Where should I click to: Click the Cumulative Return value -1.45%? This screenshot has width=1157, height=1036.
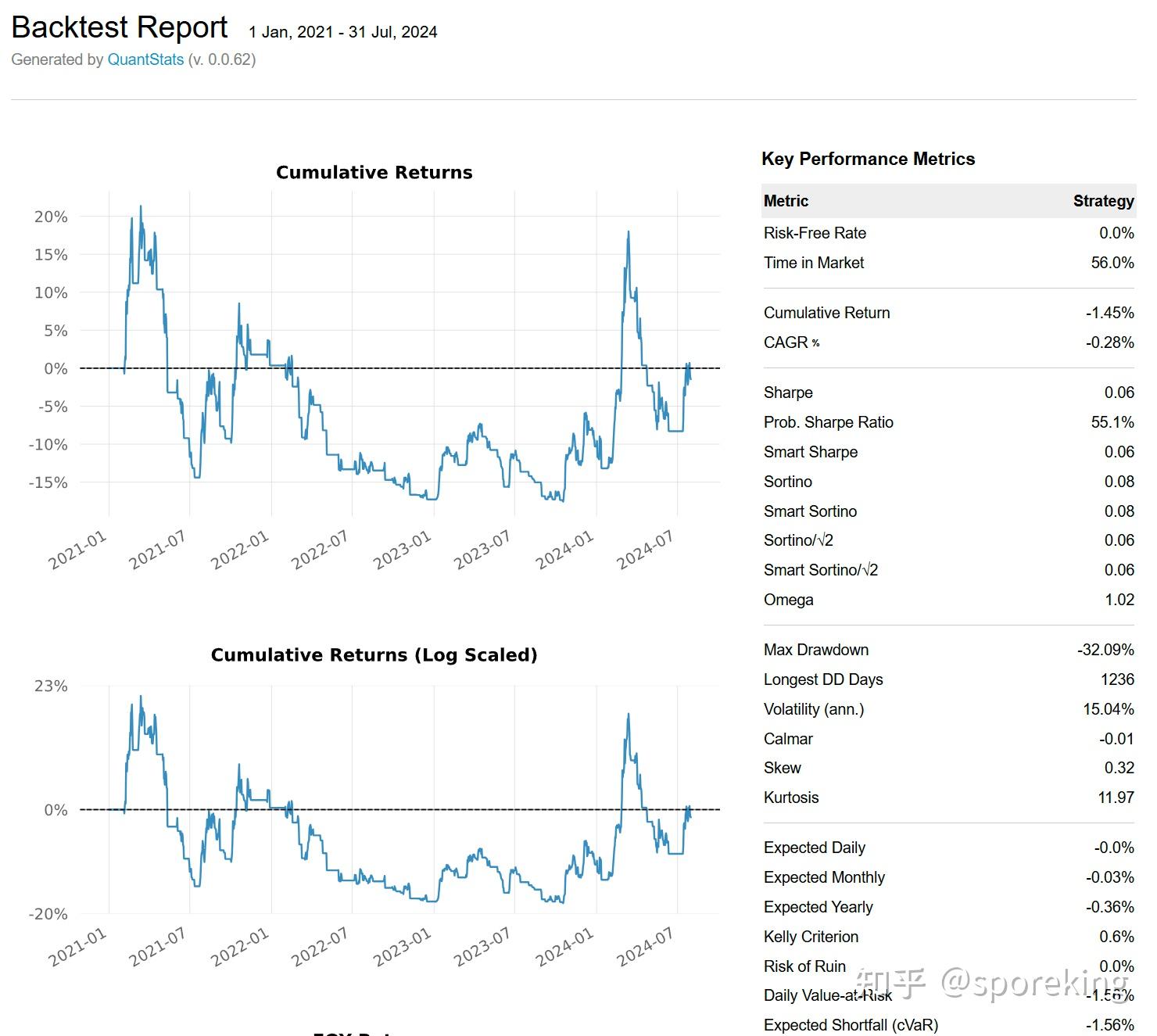click(x=1109, y=313)
